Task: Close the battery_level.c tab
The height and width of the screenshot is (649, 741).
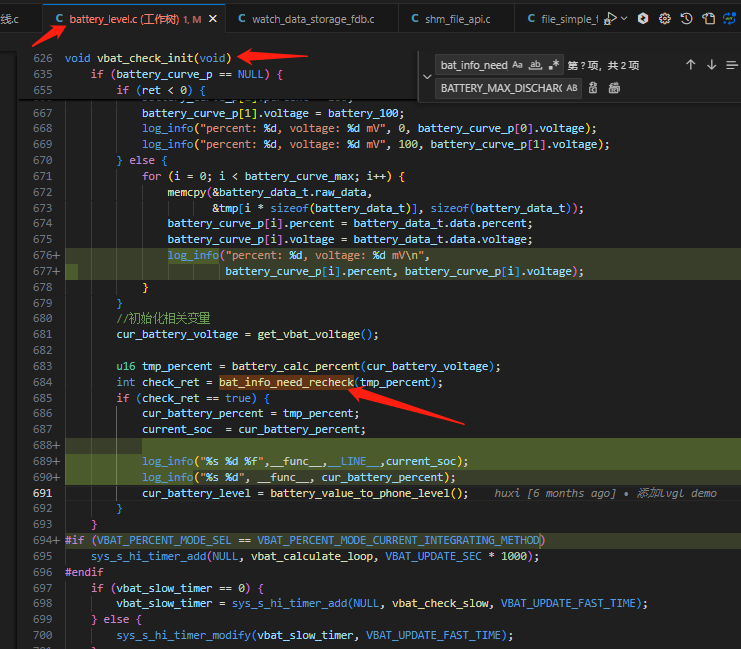Action: click(x=213, y=19)
